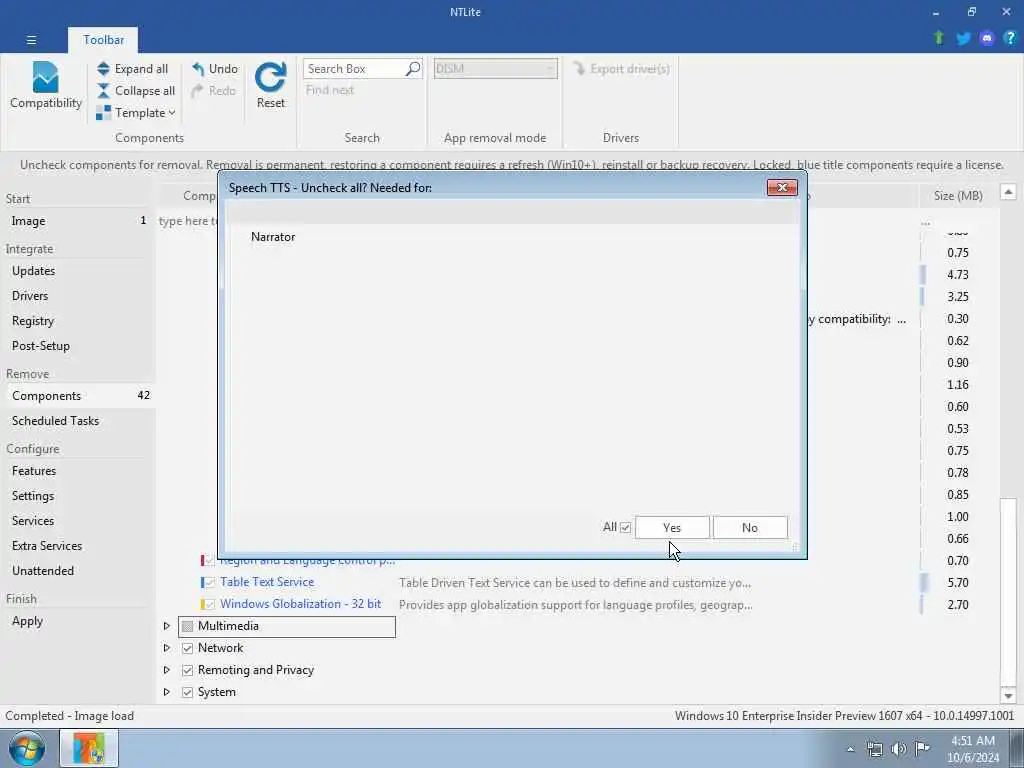Open the DISM app removal mode dropdown
1024x768 pixels.
(496, 69)
